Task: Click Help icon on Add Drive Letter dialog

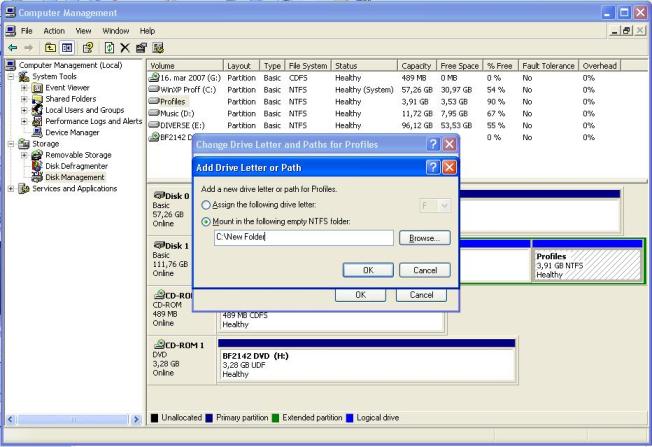Action: tap(433, 167)
